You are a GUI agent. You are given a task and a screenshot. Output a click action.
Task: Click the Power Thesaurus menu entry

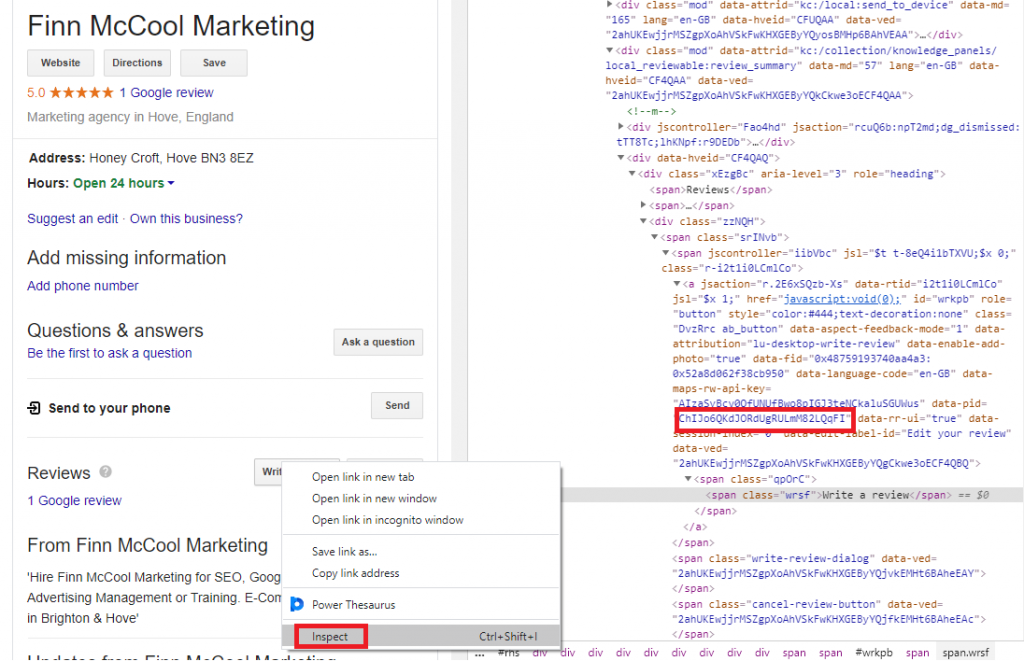pyautogui.click(x=354, y=605)
